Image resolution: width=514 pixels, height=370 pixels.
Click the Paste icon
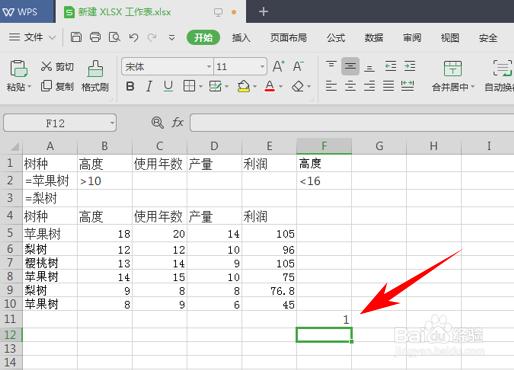[18, 68]
